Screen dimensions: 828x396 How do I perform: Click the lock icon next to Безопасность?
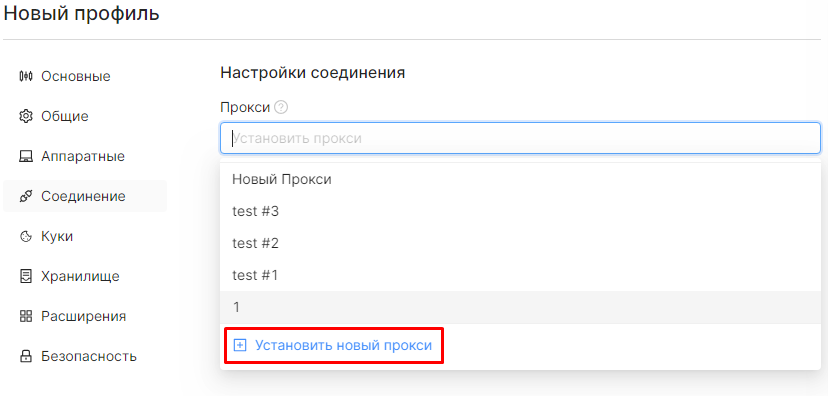point(26,356)
